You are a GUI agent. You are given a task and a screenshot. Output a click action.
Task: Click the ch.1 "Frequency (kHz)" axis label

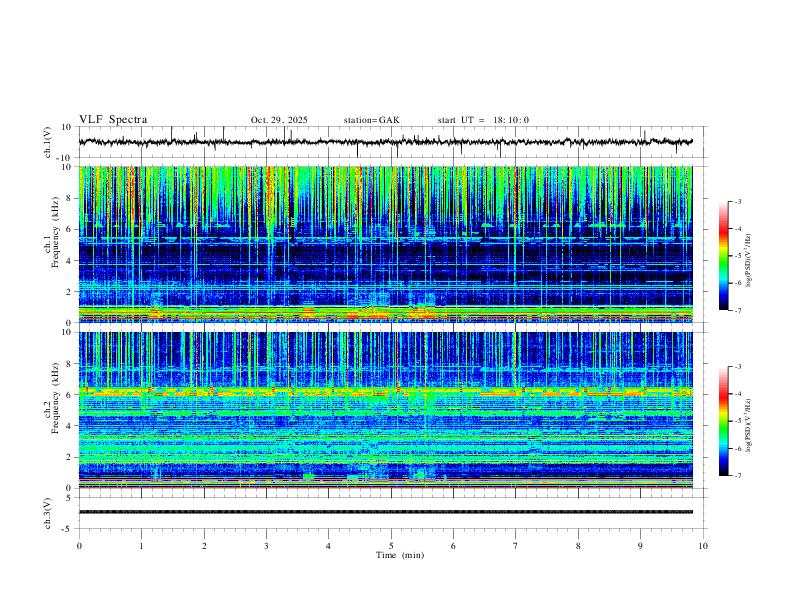[x=55, y=231]
